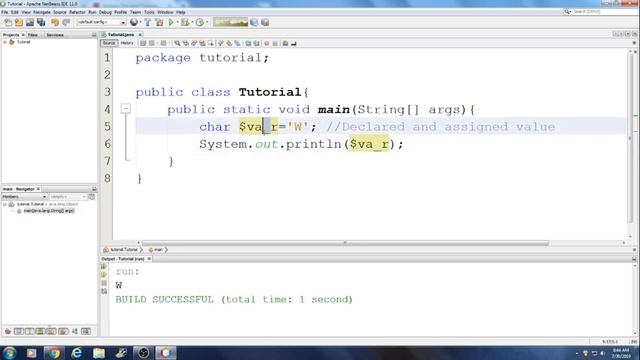Run the project with green play icon
The width and height of the screenshot is (640, 360).
(x=171, y=22)
